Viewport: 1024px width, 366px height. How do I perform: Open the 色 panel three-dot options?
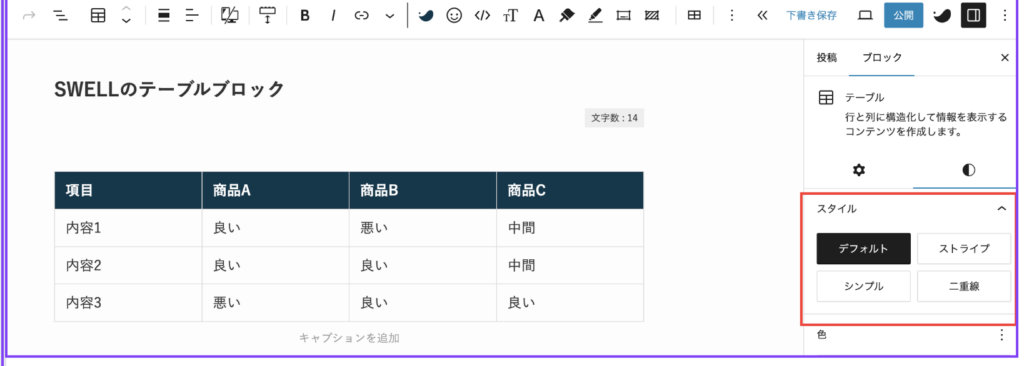pos(1002,335)
